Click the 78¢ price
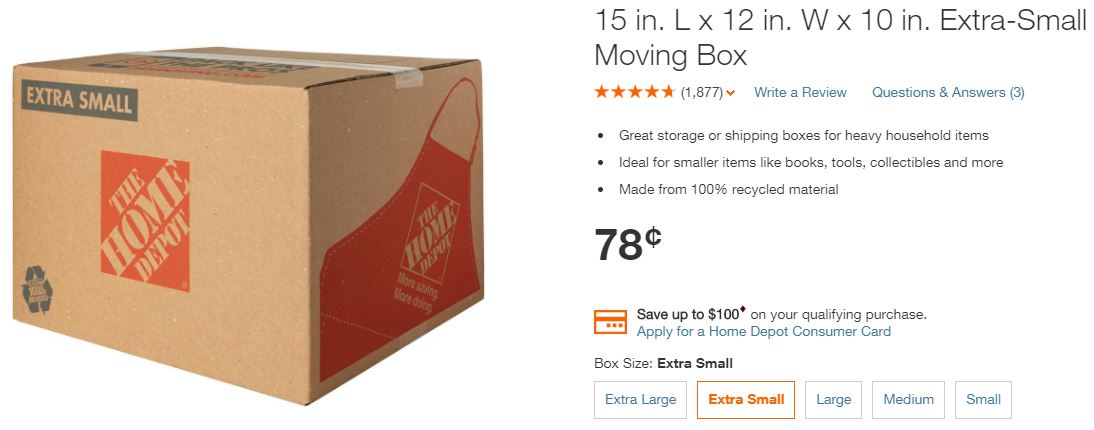1094x430 pixels. tap(628, 245)
